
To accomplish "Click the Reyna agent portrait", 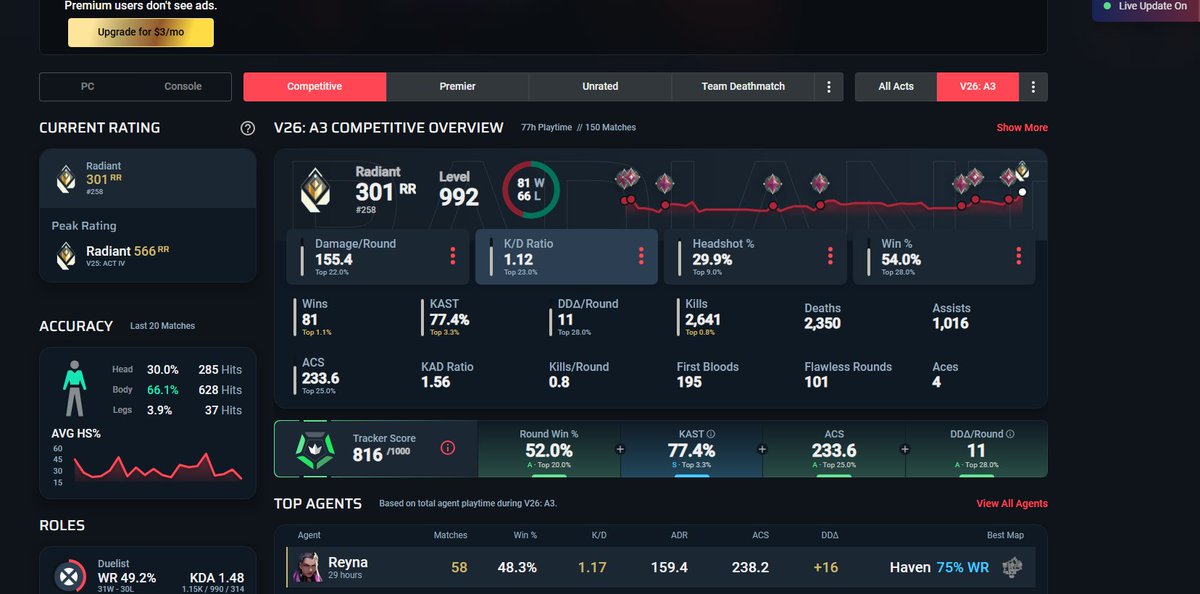I will [307, 567].
